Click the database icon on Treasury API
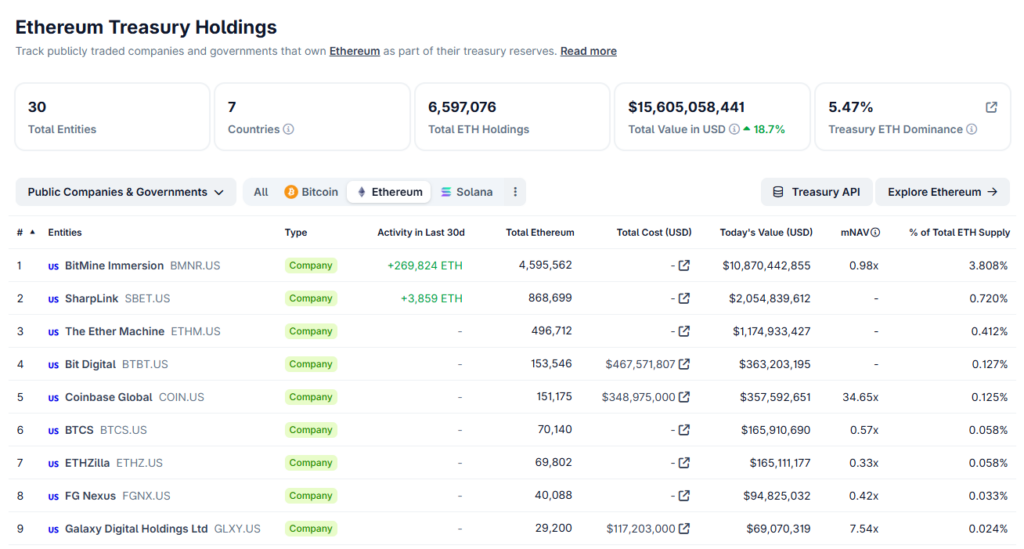This screenshot has width=1024, height=549. [778, 192]
